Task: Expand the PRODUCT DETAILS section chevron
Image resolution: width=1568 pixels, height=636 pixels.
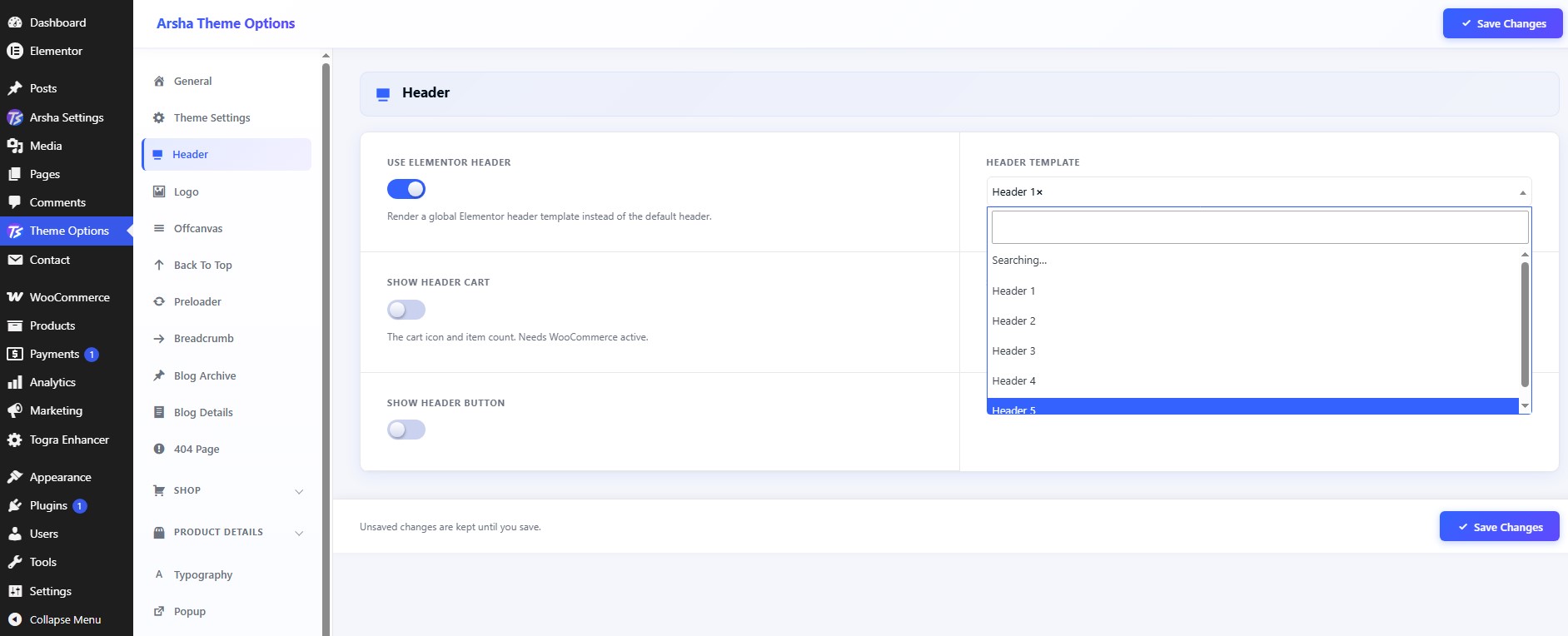Action: 299,533
